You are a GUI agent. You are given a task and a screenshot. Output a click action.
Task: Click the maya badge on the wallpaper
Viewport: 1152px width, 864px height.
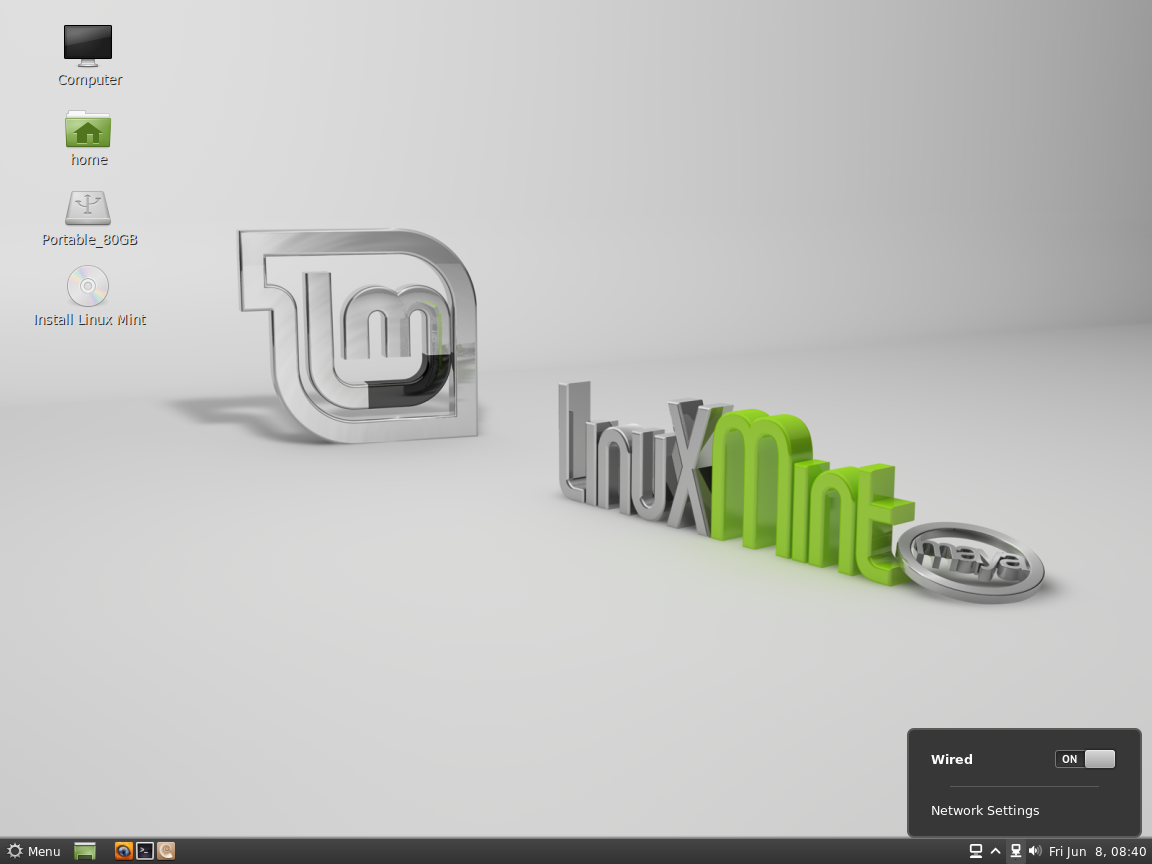(972, 560)
